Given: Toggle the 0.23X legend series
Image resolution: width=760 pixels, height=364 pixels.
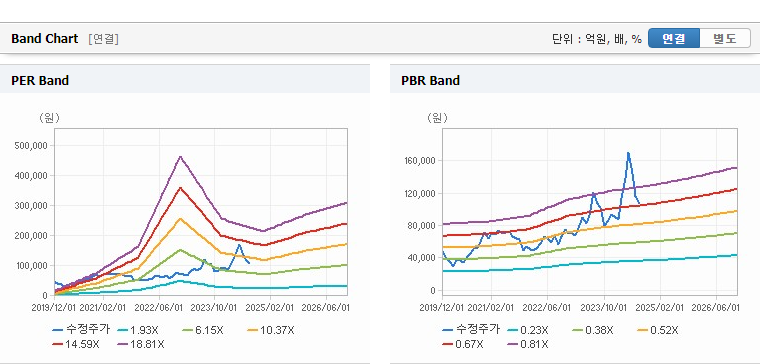Looking at the screenshot, I should point(527,330).
